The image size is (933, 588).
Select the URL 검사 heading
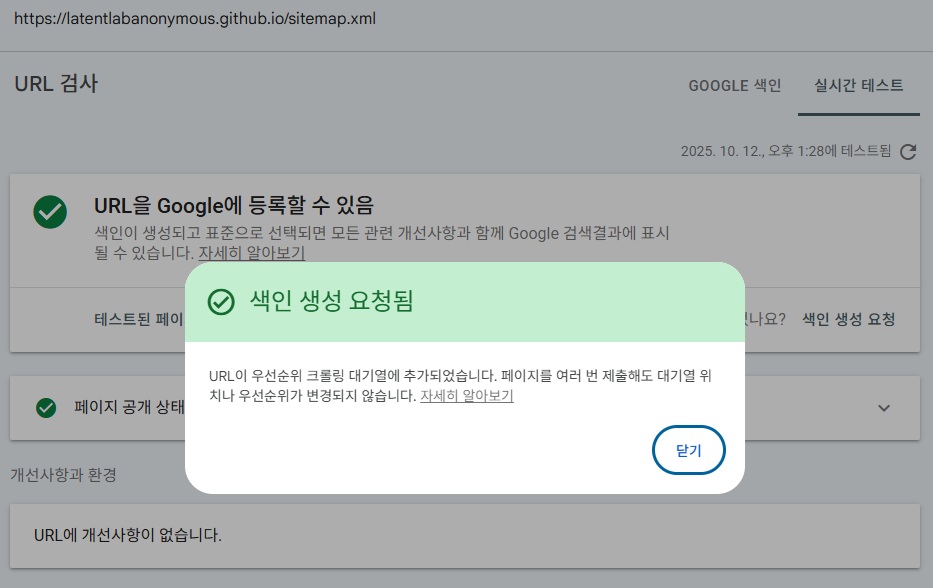click(x=54, y=84)
